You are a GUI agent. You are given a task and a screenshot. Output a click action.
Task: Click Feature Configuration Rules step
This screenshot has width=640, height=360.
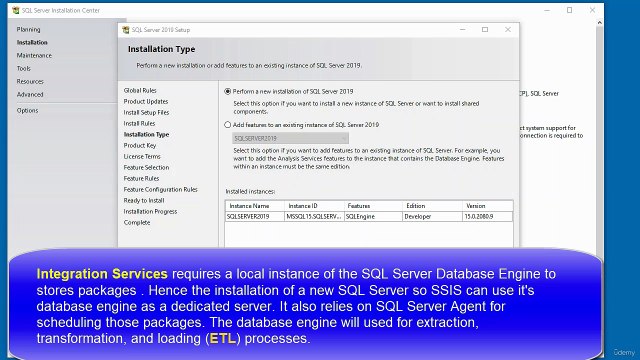160,190
